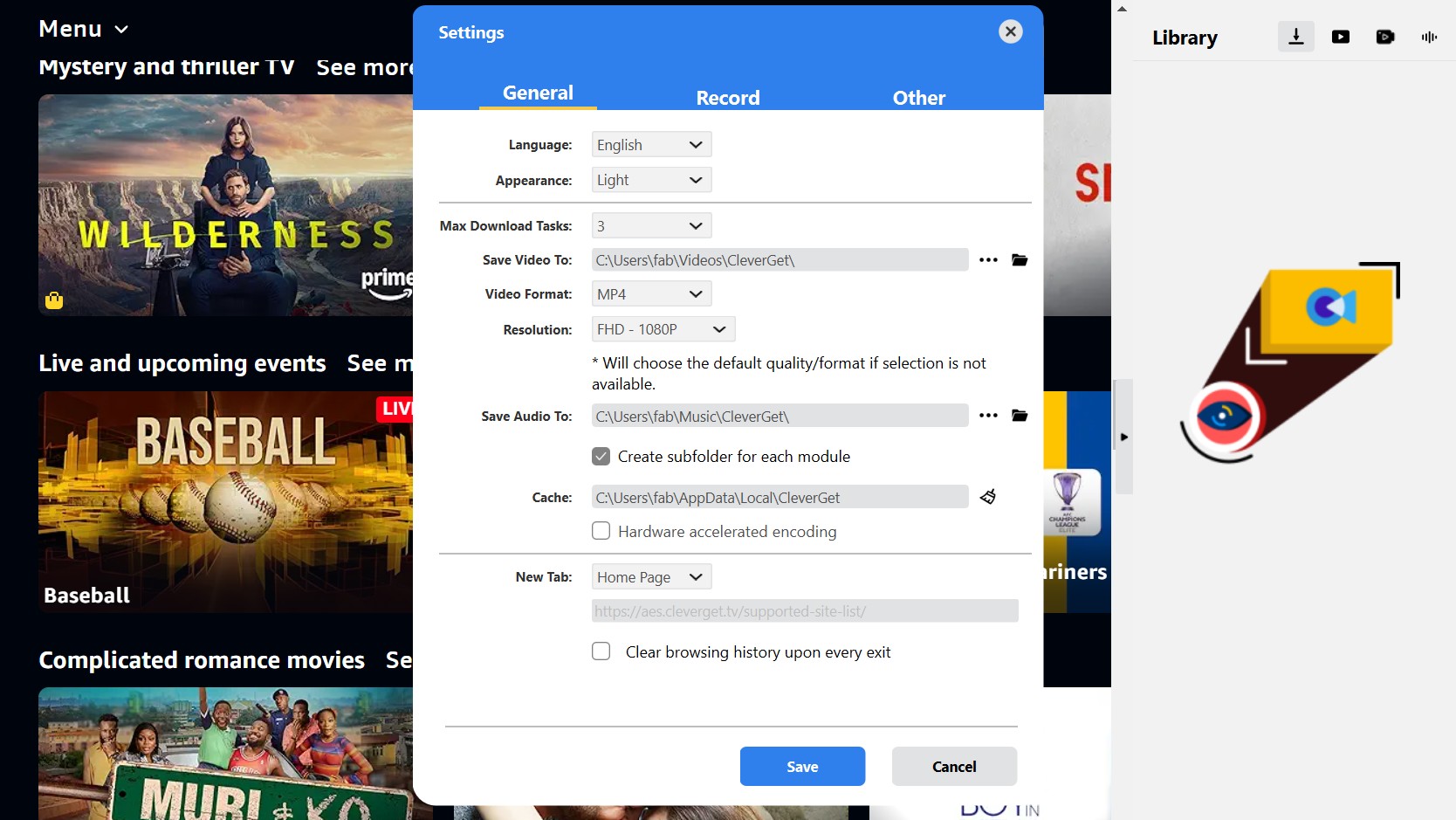Click the scroll up arrow beside Library
The image size is (1456, 820).
(1123, 9)
